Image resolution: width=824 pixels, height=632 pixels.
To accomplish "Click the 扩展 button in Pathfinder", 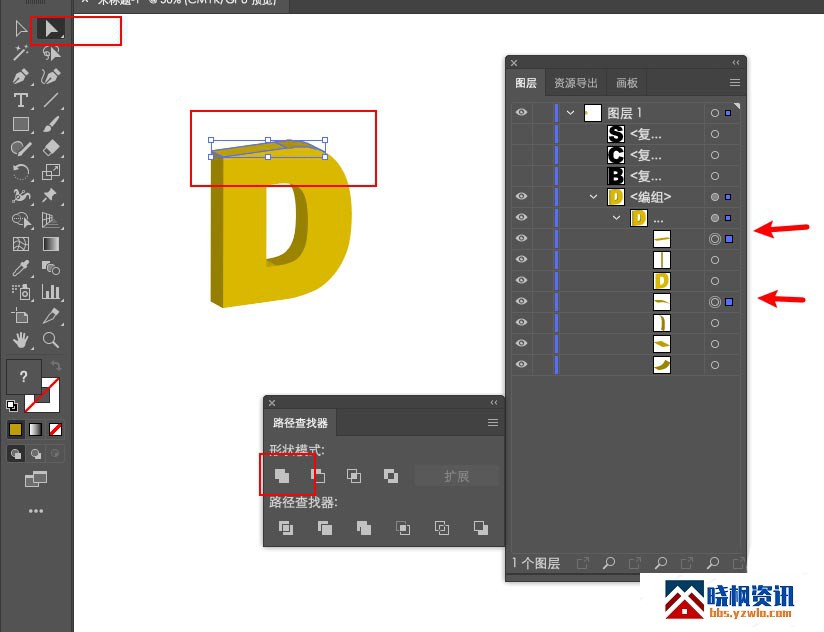I will click(456, 476).
